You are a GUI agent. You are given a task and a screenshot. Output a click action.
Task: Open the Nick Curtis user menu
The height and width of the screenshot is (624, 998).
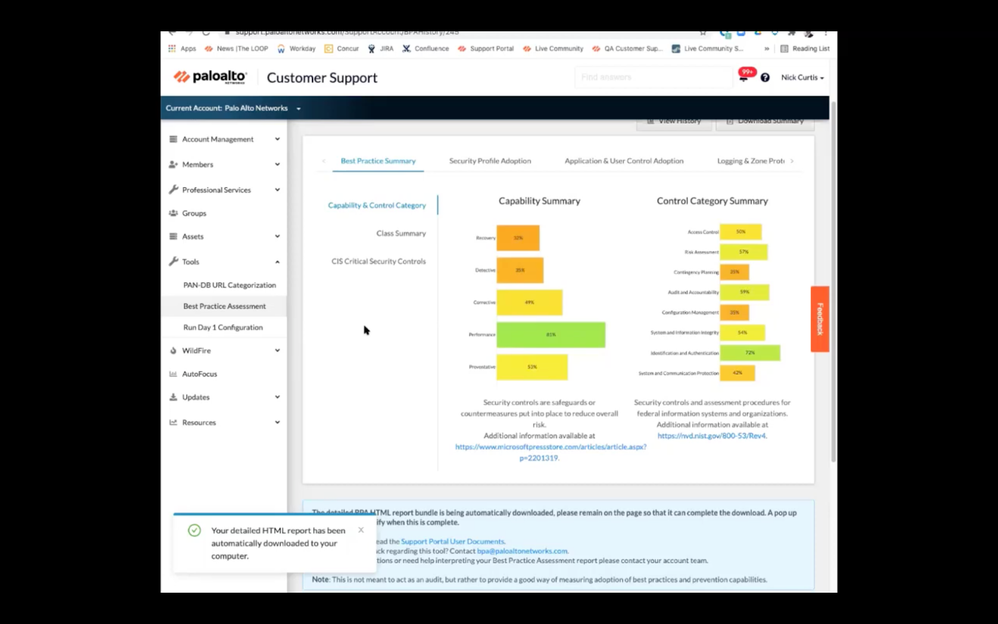click(x=802, y=78)
